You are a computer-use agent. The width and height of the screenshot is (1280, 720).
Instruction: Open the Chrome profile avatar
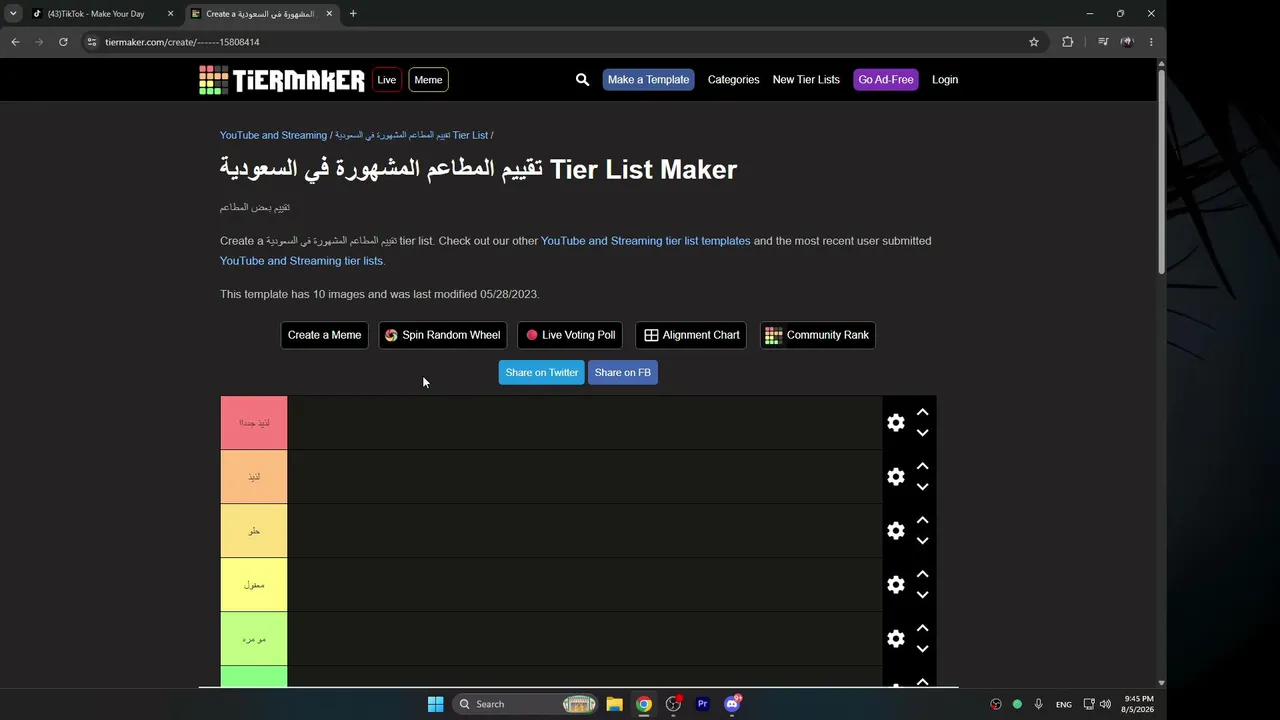click(1127, 42)
